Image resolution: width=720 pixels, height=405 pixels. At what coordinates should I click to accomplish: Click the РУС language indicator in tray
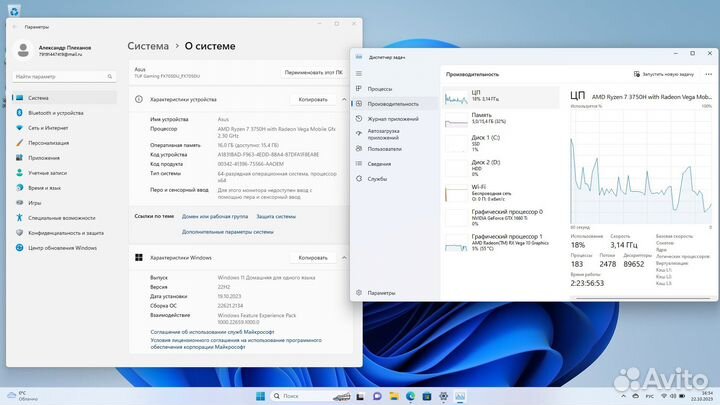click(x=650, y=396)
